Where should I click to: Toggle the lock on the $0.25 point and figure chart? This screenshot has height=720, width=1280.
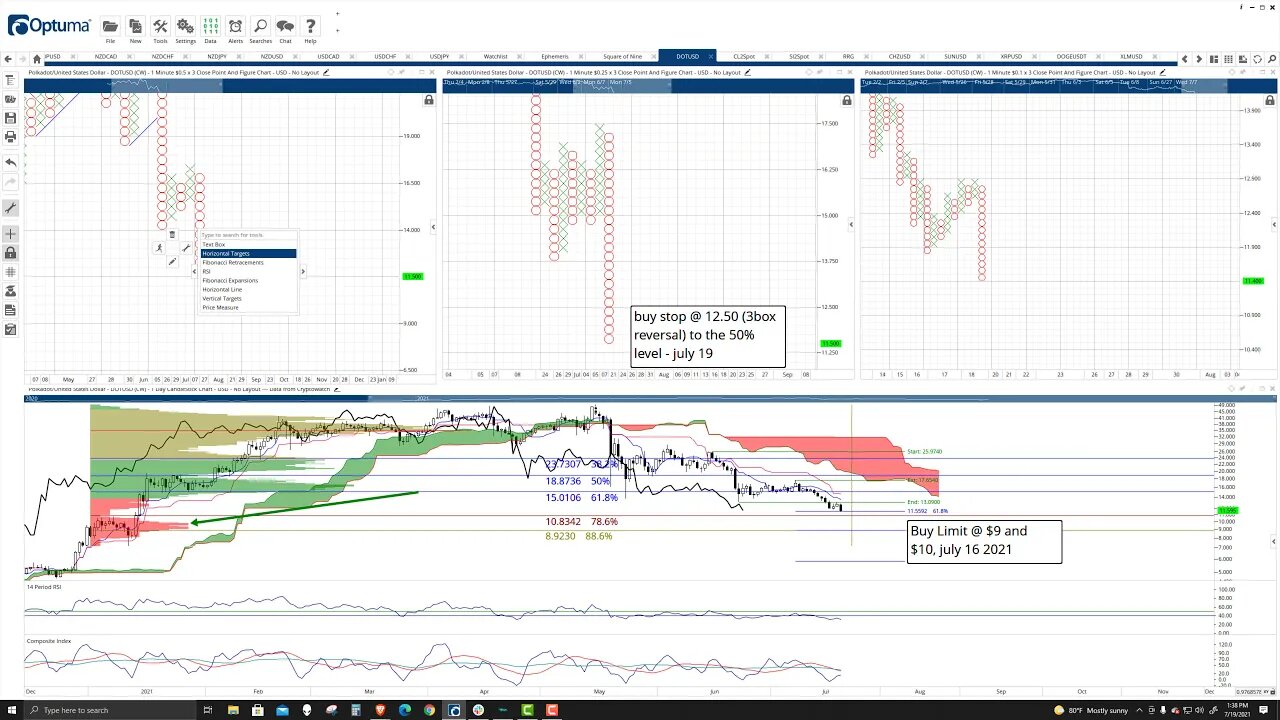[847, 100]
